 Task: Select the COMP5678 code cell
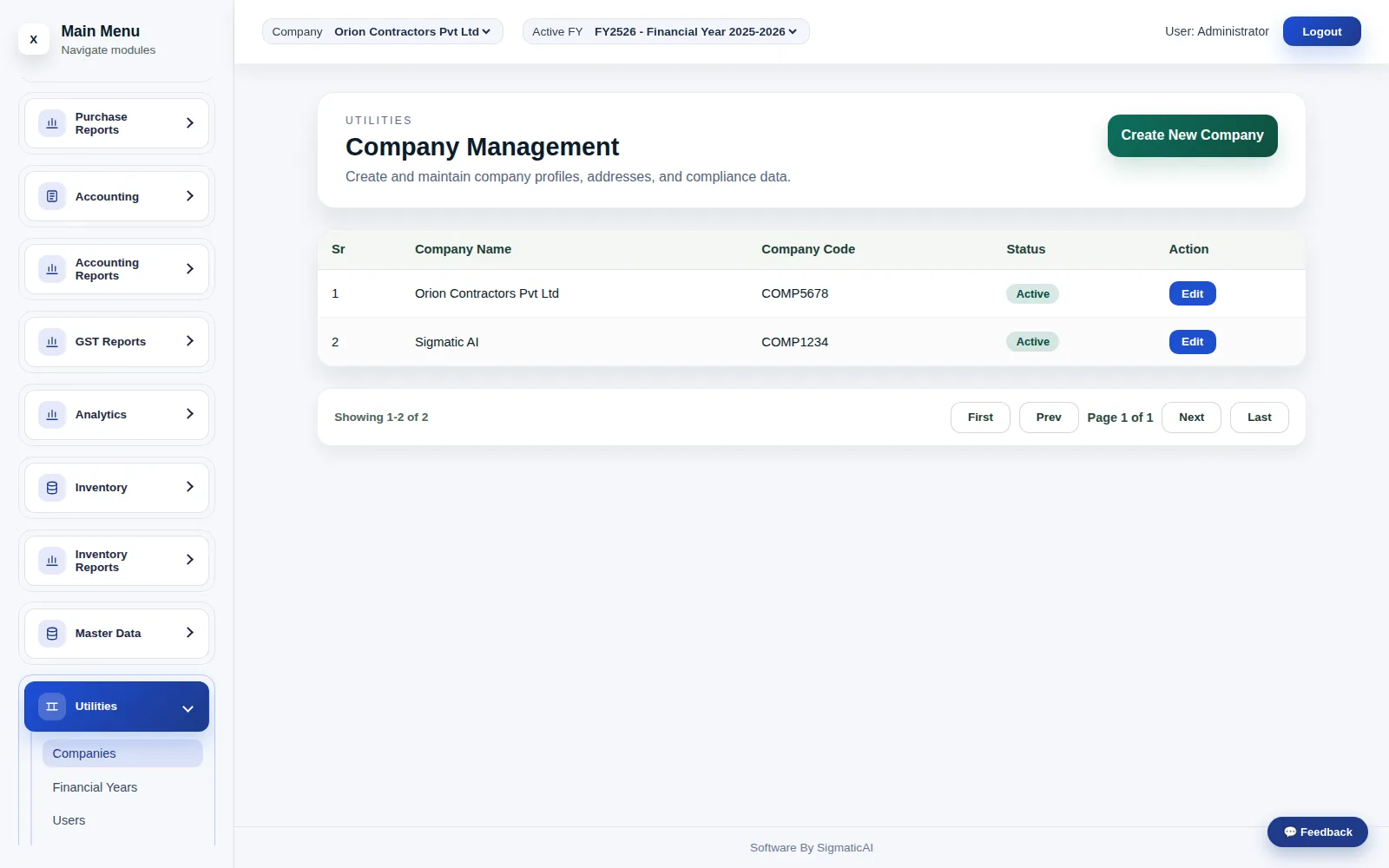(794, 293)
